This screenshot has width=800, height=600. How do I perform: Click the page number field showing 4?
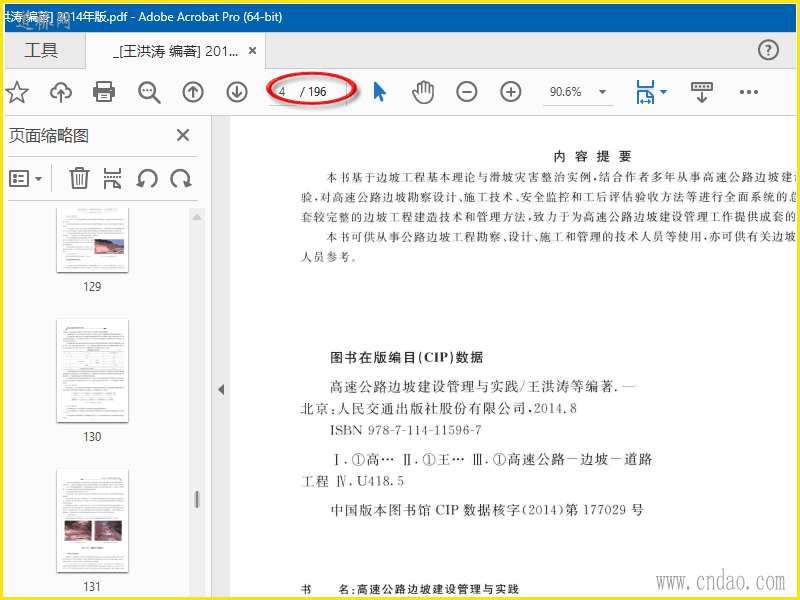tap(283, 92)
